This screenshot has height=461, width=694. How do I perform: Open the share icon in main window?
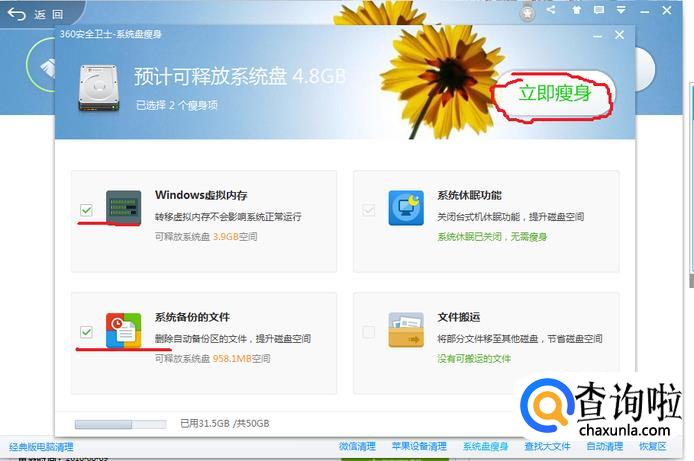tap(551, 10)
